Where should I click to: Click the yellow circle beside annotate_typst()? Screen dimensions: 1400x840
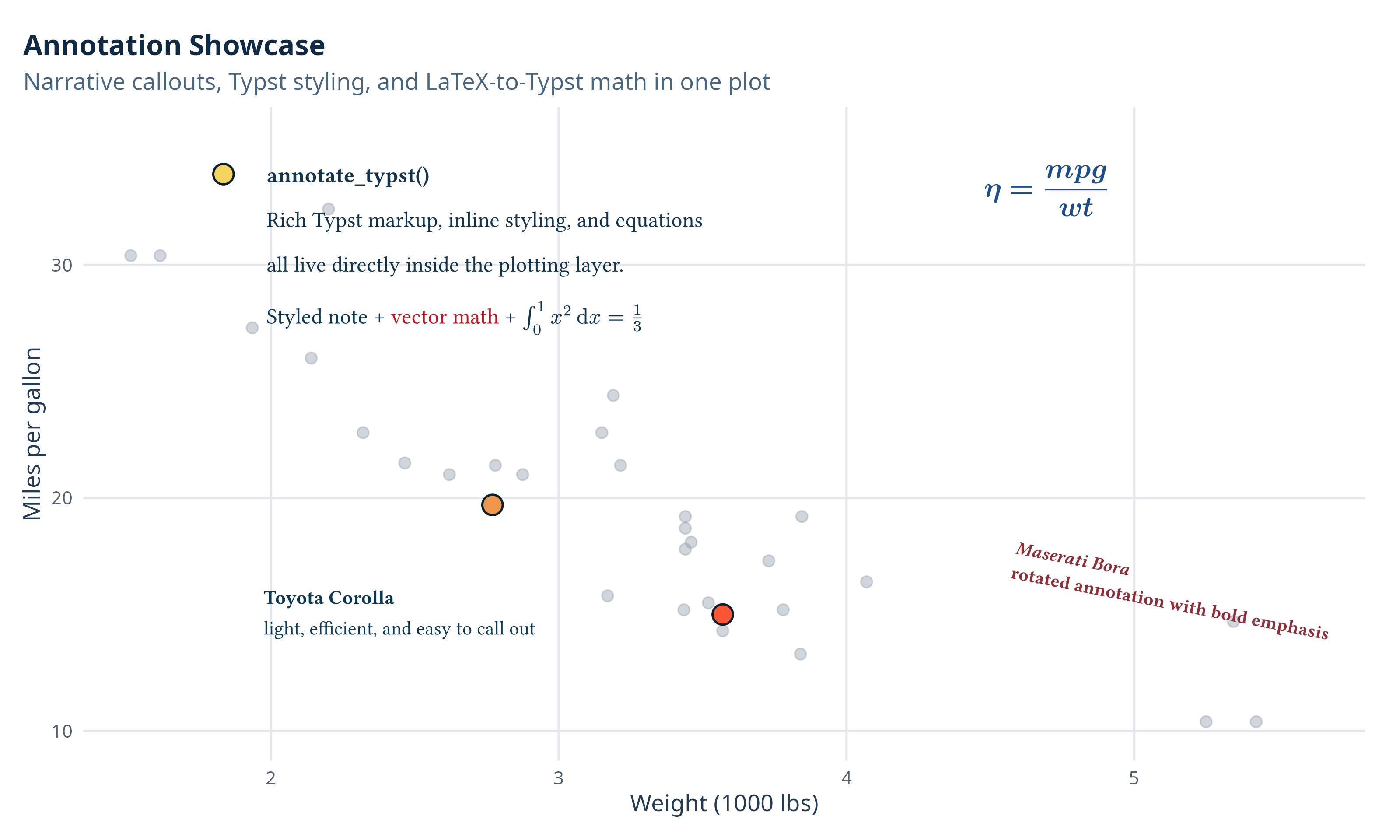[x=223, y=174]
